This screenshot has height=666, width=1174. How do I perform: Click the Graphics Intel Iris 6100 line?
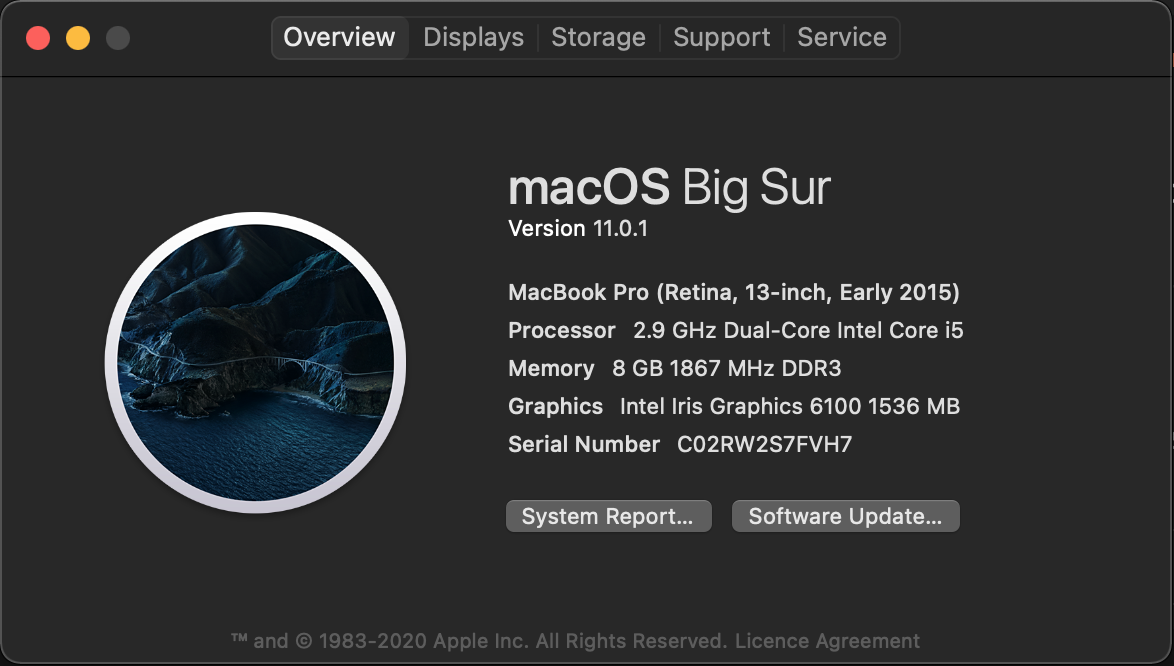point(734,406)
